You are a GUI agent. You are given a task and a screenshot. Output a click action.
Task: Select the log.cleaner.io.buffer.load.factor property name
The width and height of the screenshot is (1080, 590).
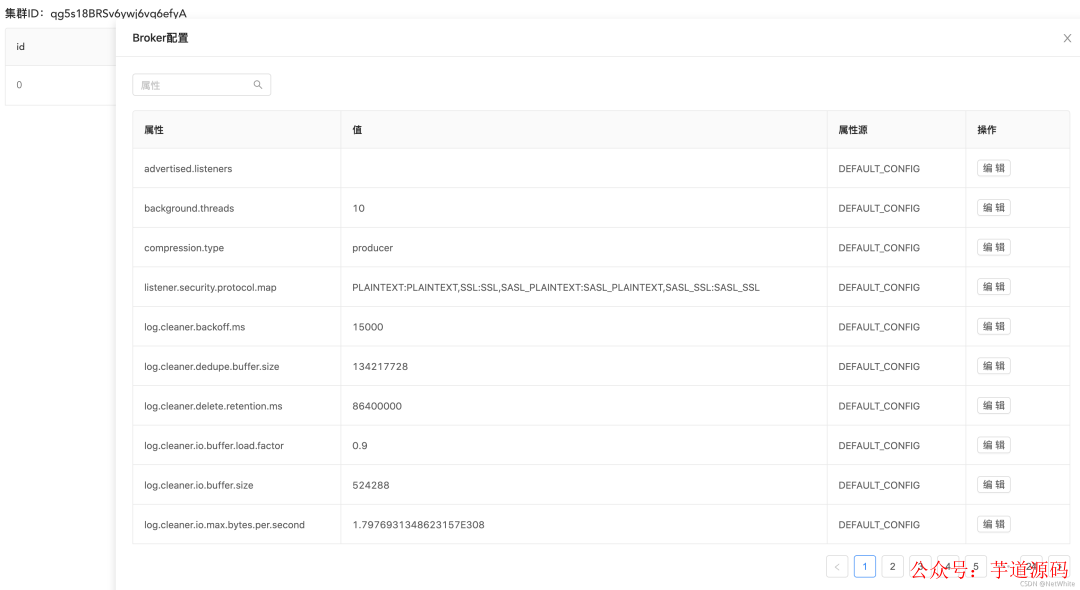coord(214,445)
